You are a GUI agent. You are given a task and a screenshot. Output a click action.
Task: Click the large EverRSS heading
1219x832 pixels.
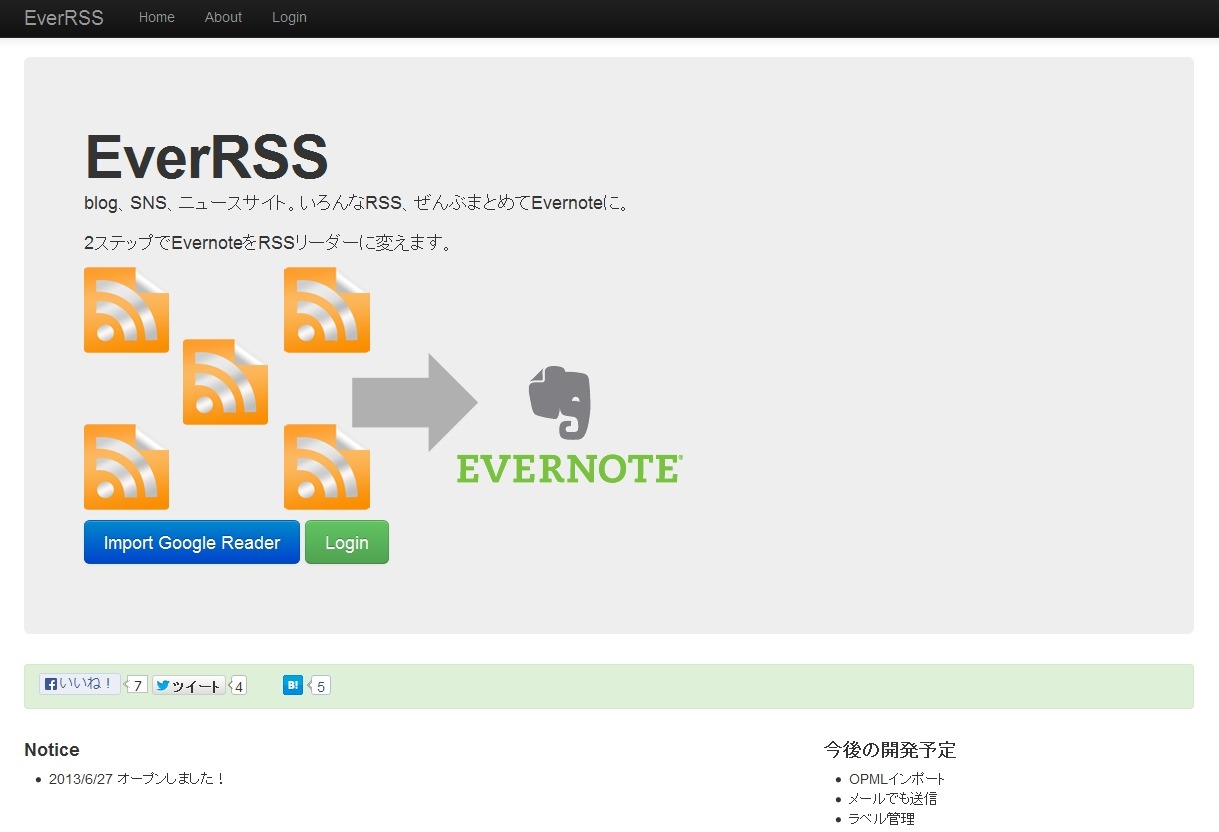coord(207,157)
